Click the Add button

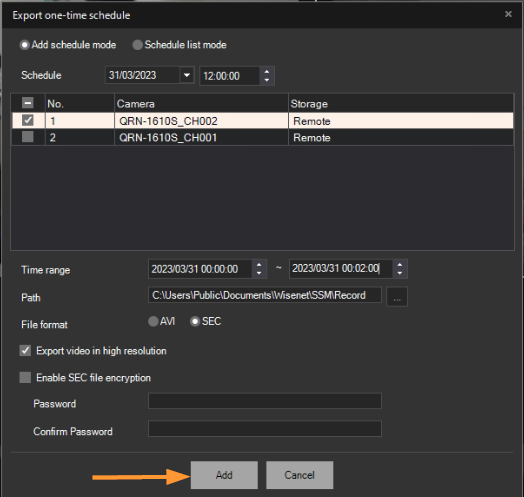pyautogui.click(x=224, y=475)
